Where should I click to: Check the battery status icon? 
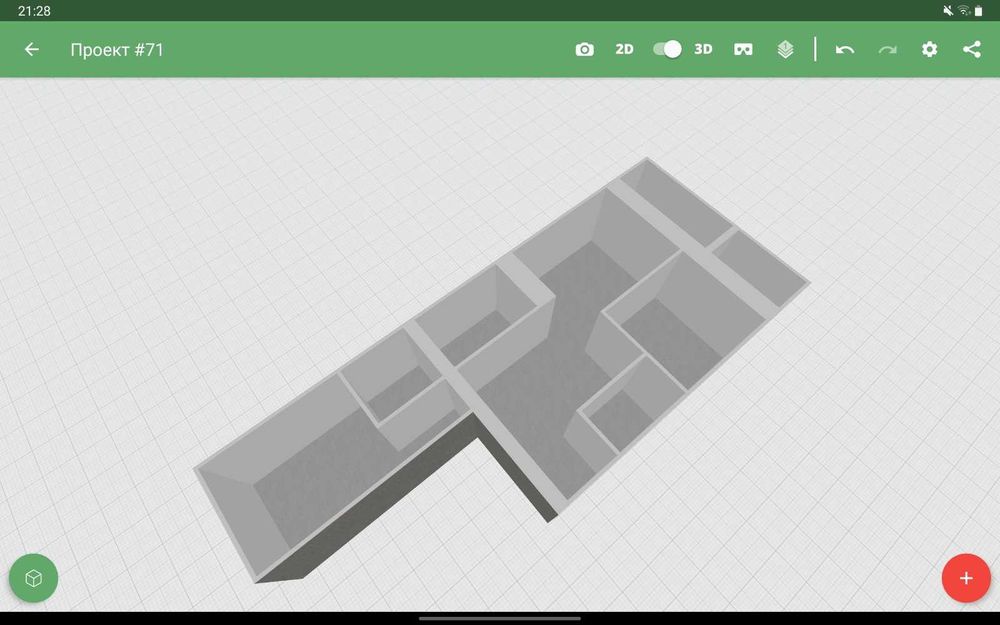tap(978, 10)
